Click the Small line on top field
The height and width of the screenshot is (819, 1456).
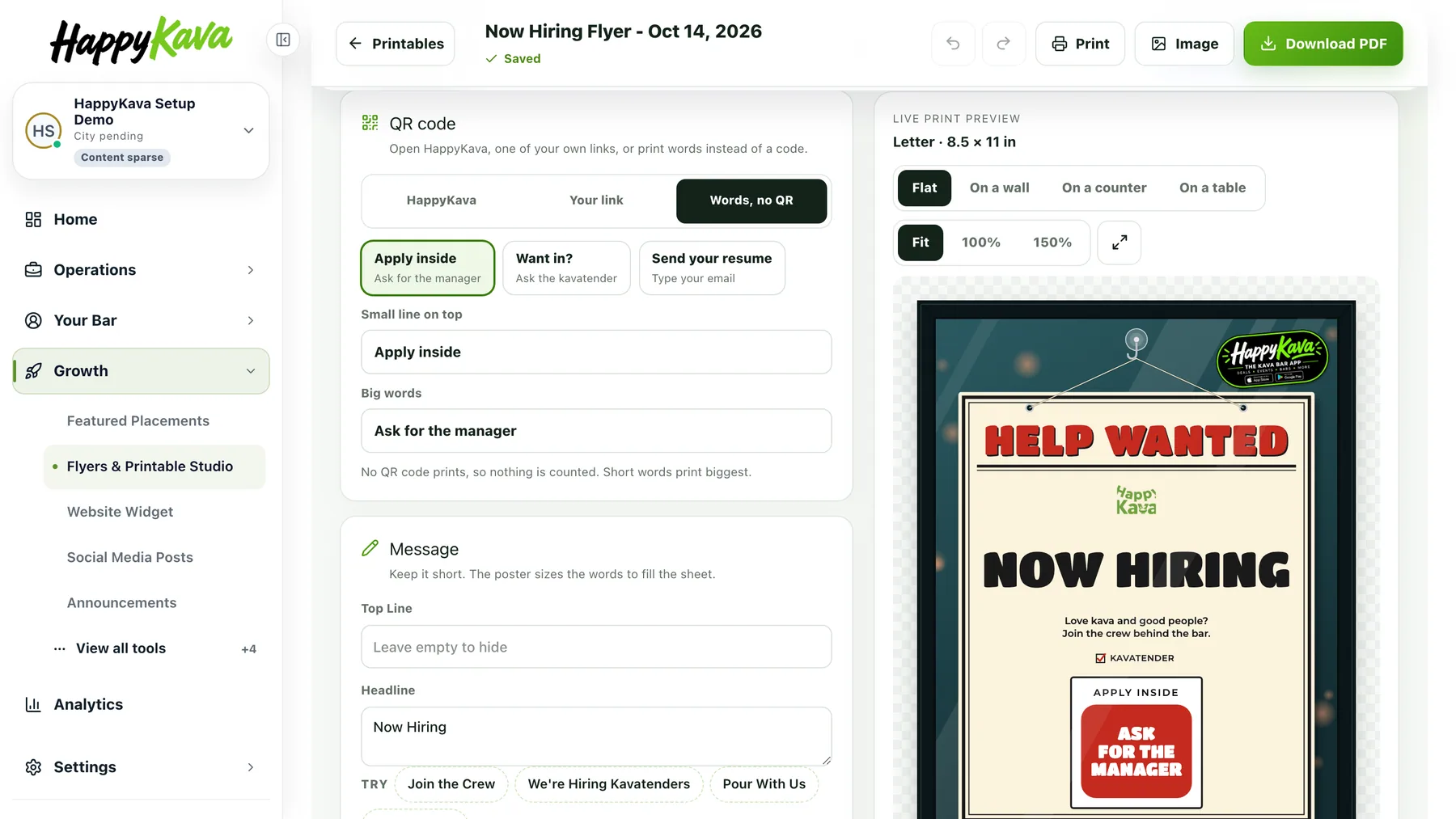pyautogui.click(x=596, y=352)
